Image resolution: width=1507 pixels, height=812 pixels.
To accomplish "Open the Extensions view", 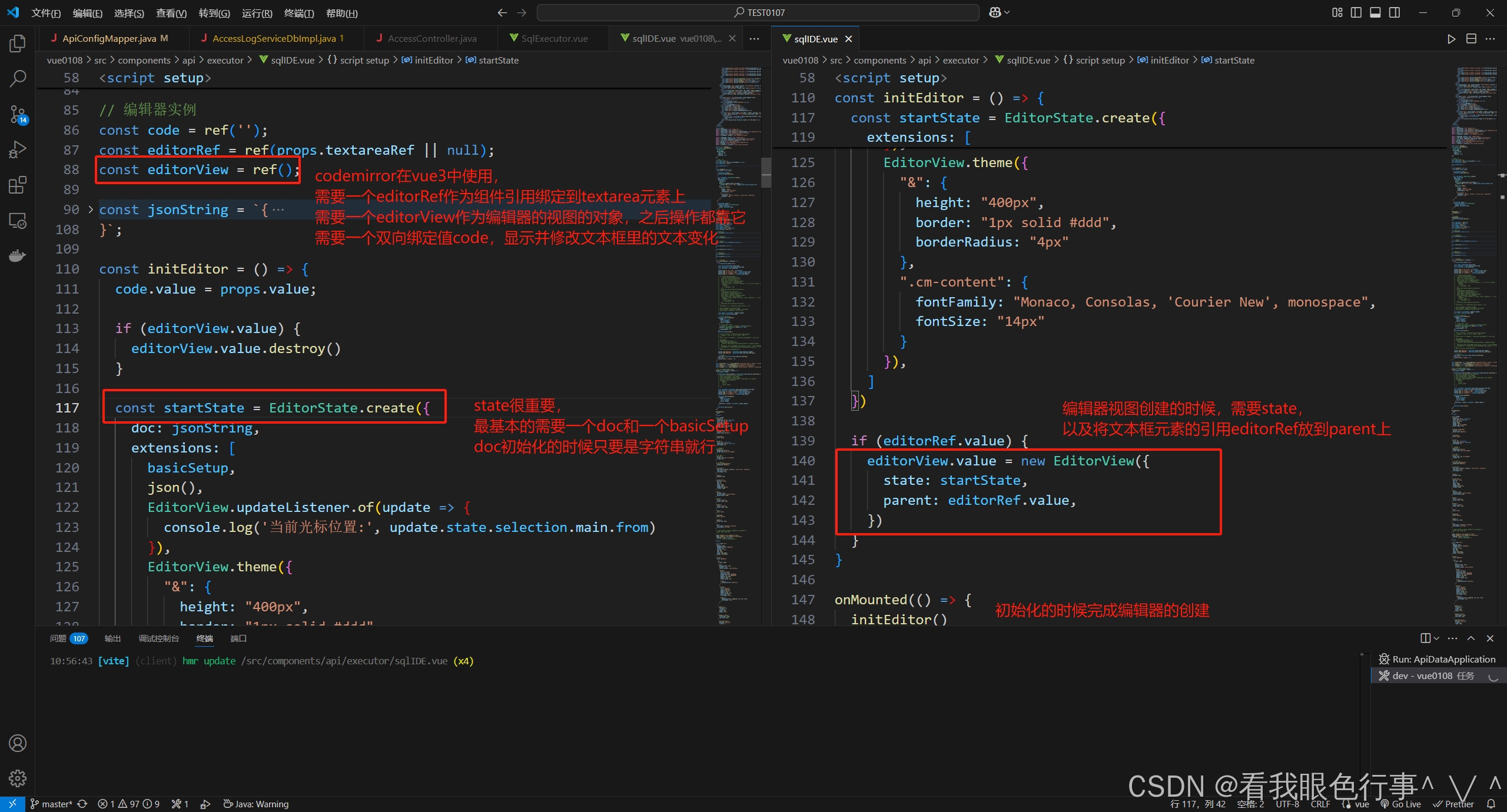I will pyautogui.click(x=18, y=185).
